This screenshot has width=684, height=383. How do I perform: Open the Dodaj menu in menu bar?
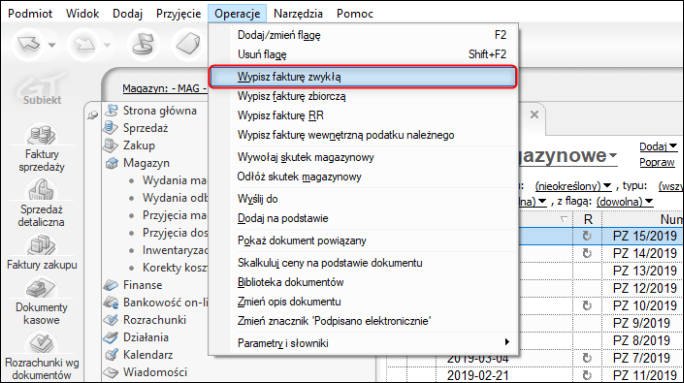pos(127,14)
